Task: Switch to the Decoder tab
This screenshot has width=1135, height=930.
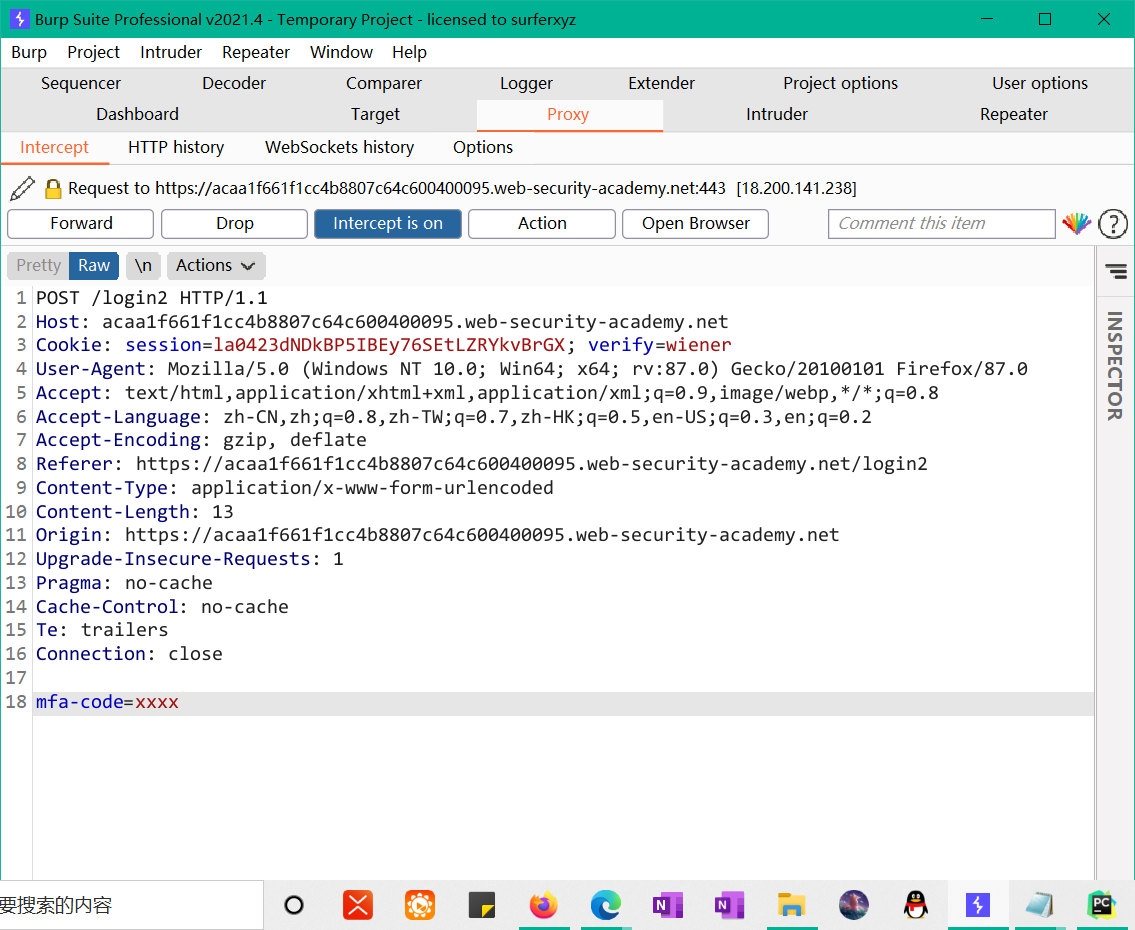Action: [x=234, y=83]
